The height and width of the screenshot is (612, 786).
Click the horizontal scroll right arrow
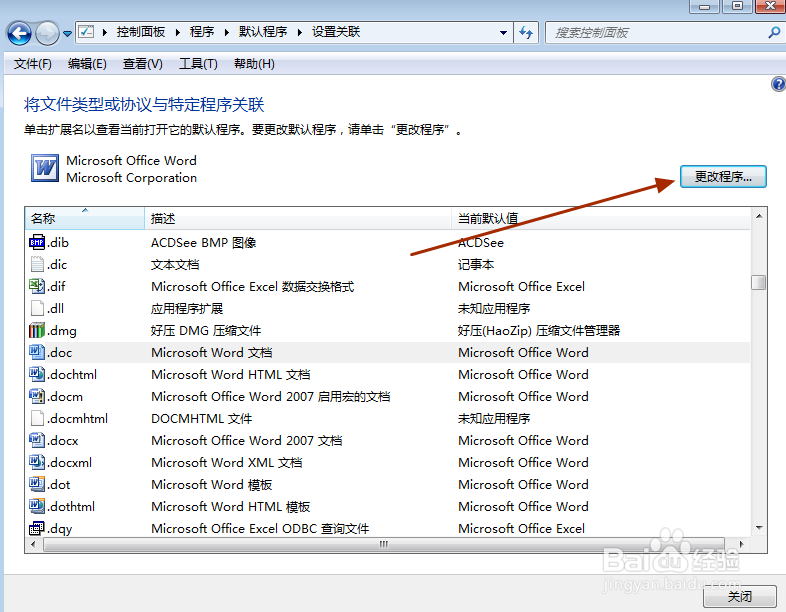[741, 544]
